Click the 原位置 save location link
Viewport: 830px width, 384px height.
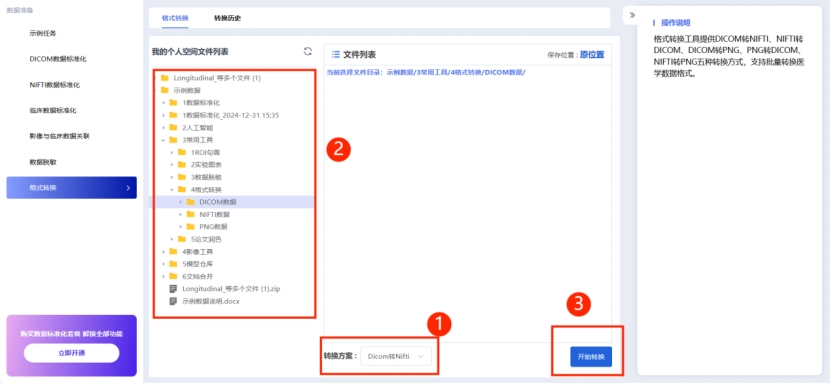coord(592,55)
